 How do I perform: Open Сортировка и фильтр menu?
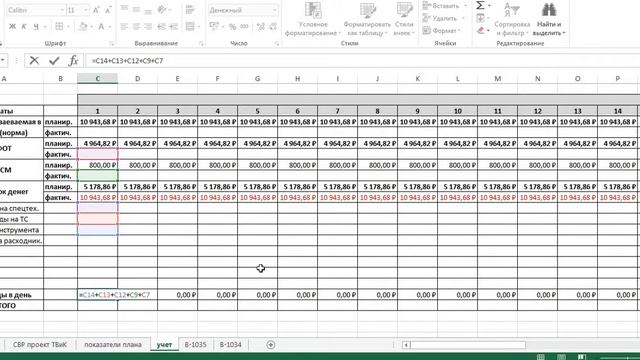pyautogui.click(x=512, y=19)
